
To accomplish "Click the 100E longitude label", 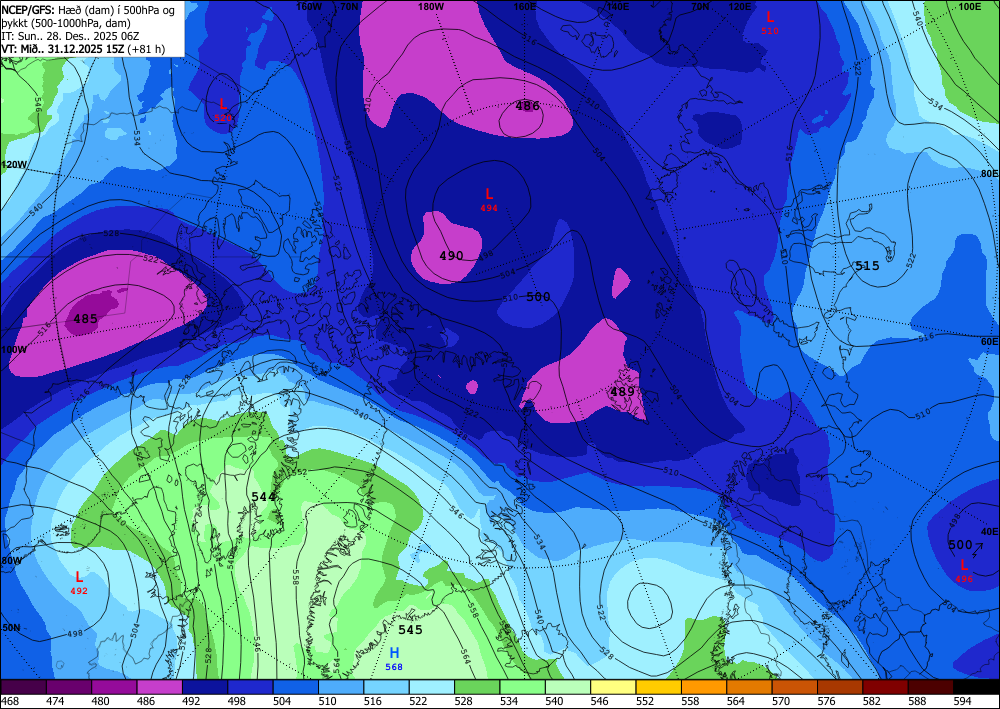I will pyautogui.click(x=969, y=6).
